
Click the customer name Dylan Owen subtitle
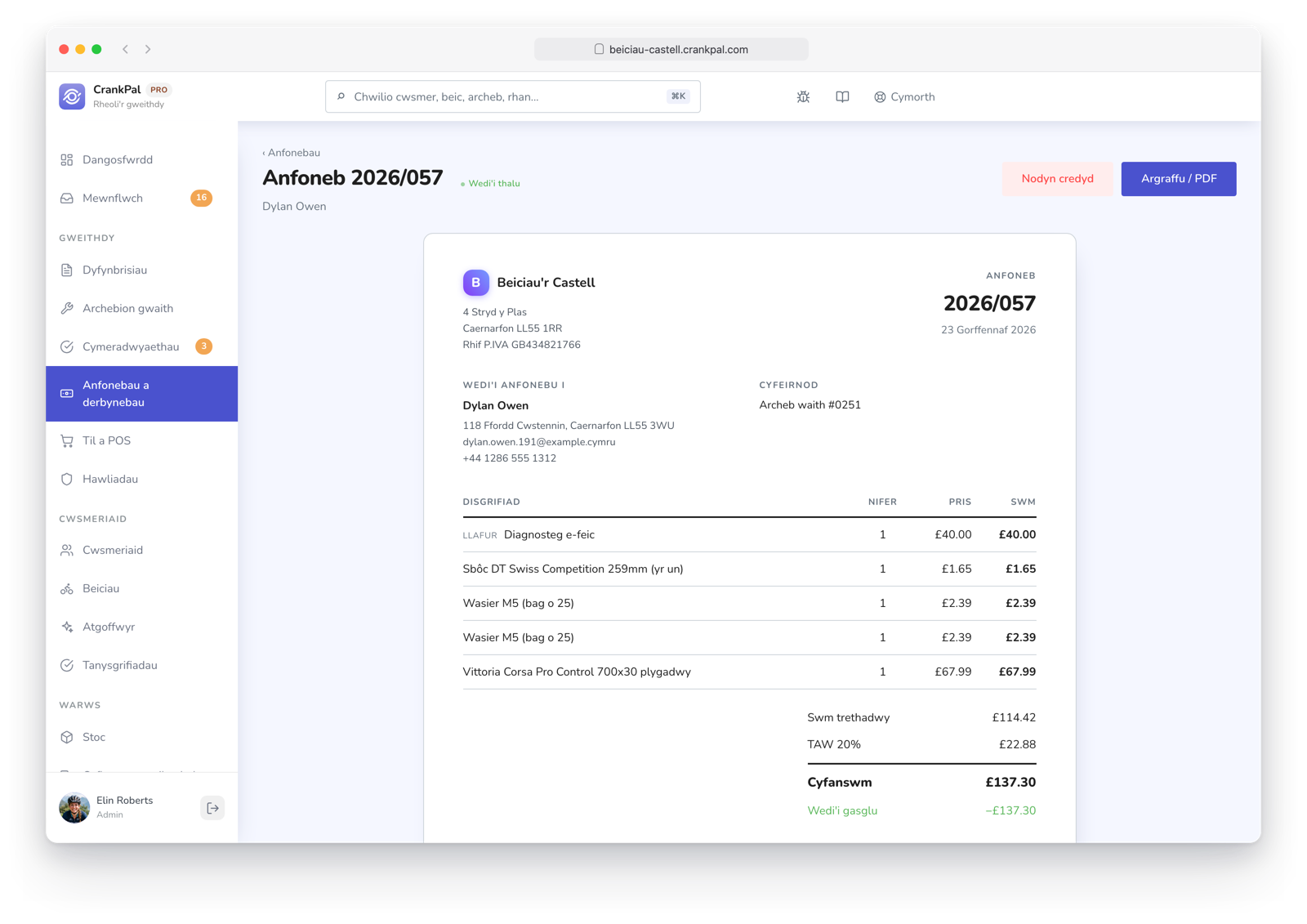pos(294,207)
